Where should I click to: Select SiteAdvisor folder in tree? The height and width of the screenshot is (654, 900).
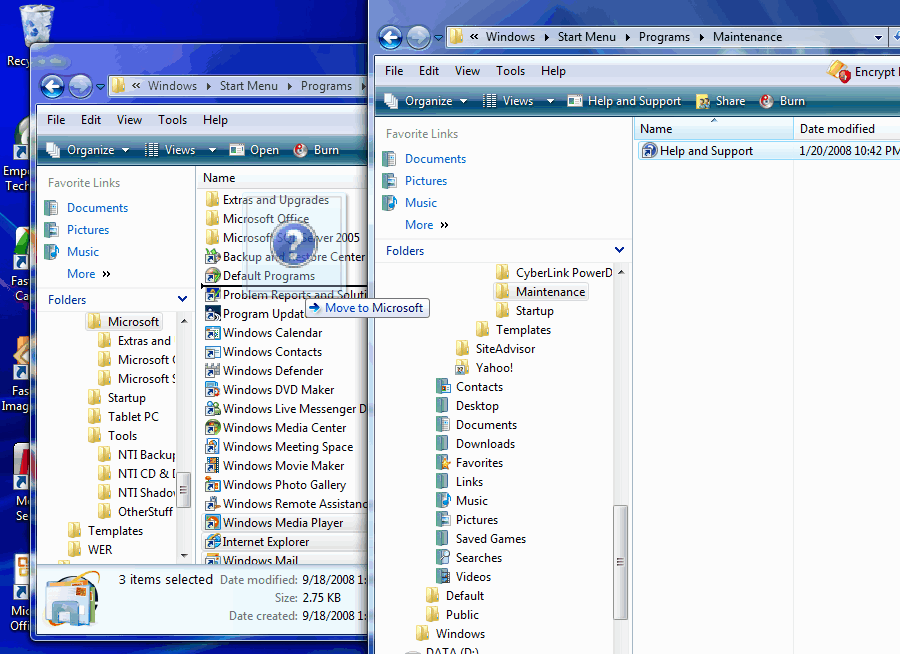point(505,349)
